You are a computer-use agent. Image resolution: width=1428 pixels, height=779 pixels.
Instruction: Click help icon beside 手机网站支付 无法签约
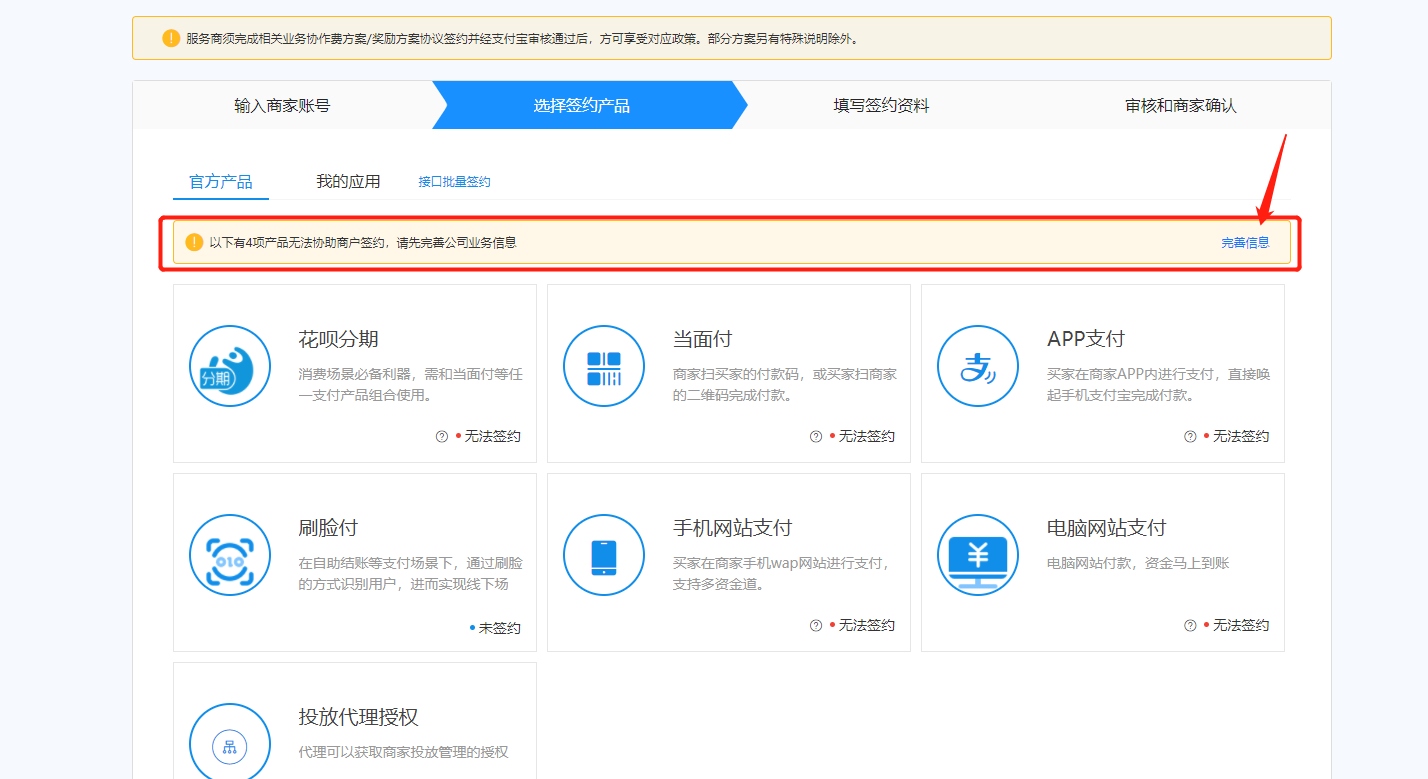coord(816,626)
